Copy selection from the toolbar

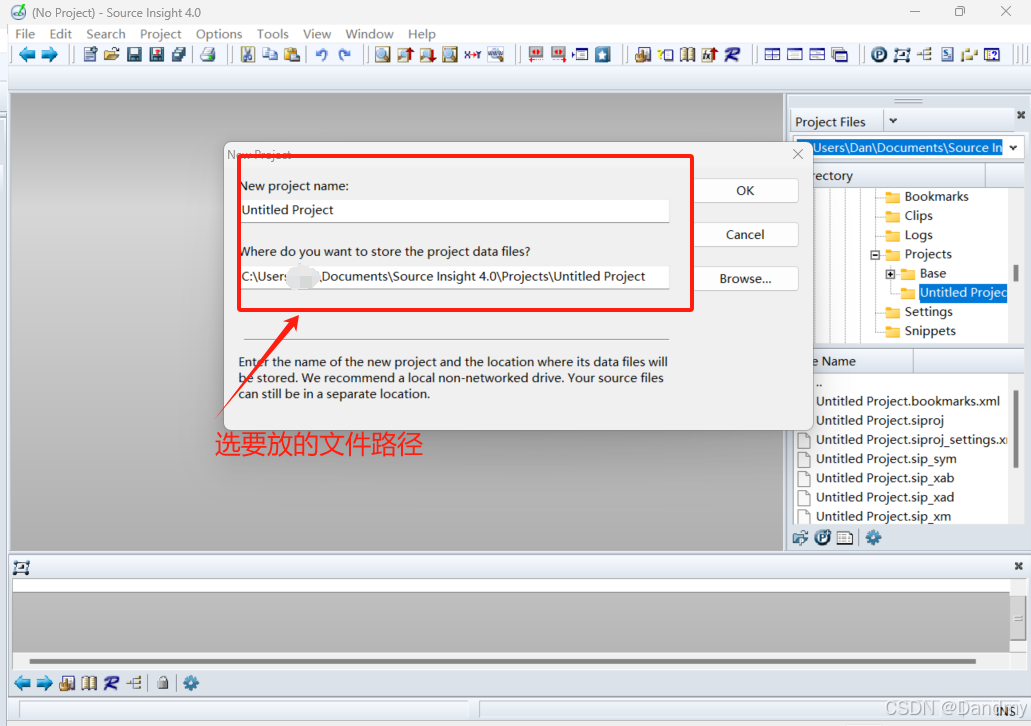point(270,55)
